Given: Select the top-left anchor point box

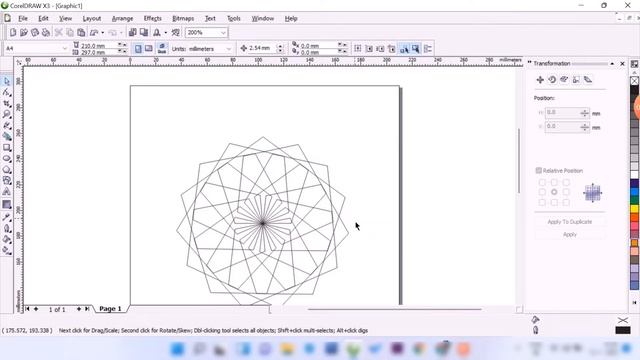Looking at the screenshot, I should [542, 182].
